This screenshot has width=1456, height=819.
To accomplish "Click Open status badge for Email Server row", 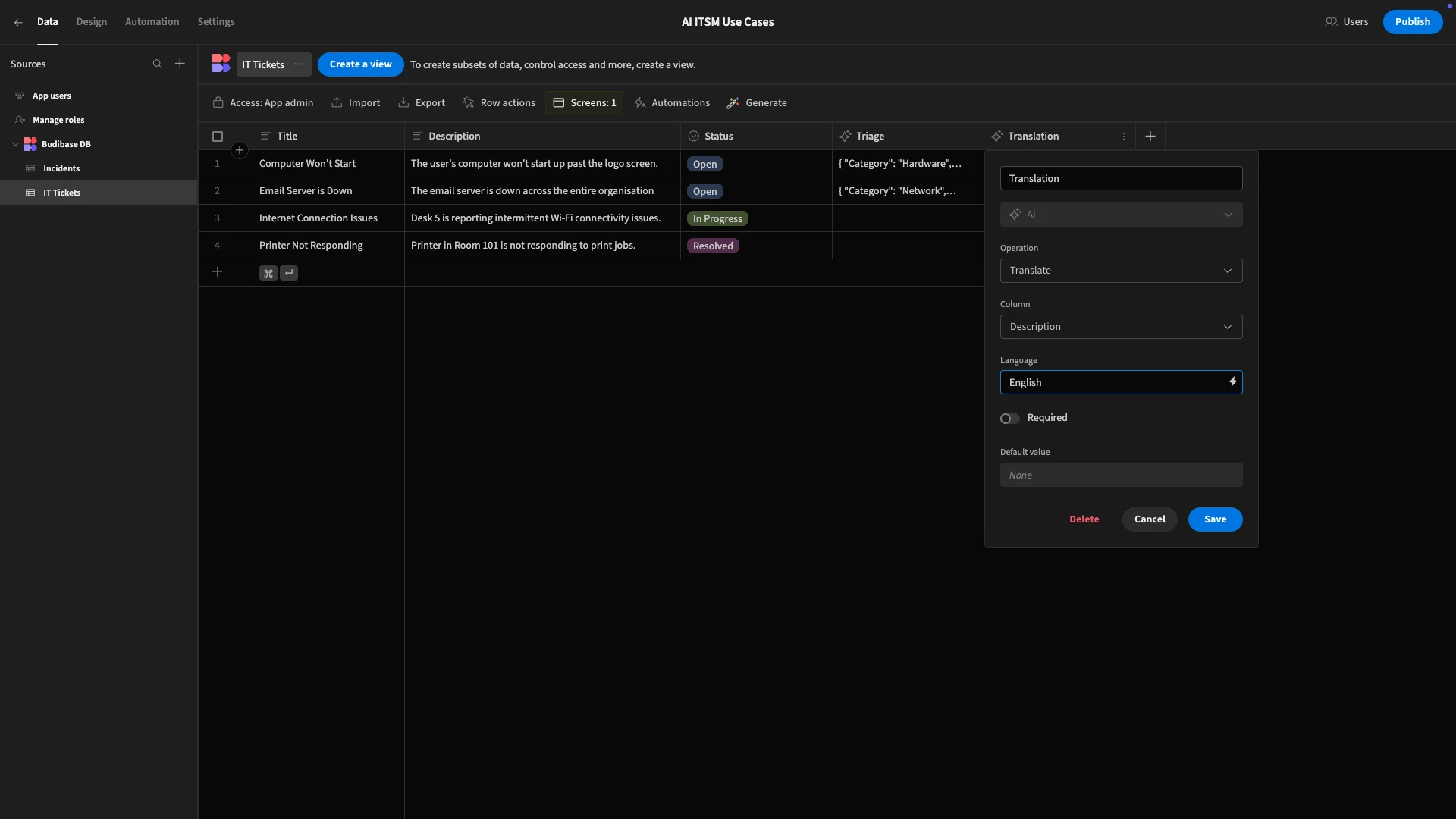I will click(704, 191).
